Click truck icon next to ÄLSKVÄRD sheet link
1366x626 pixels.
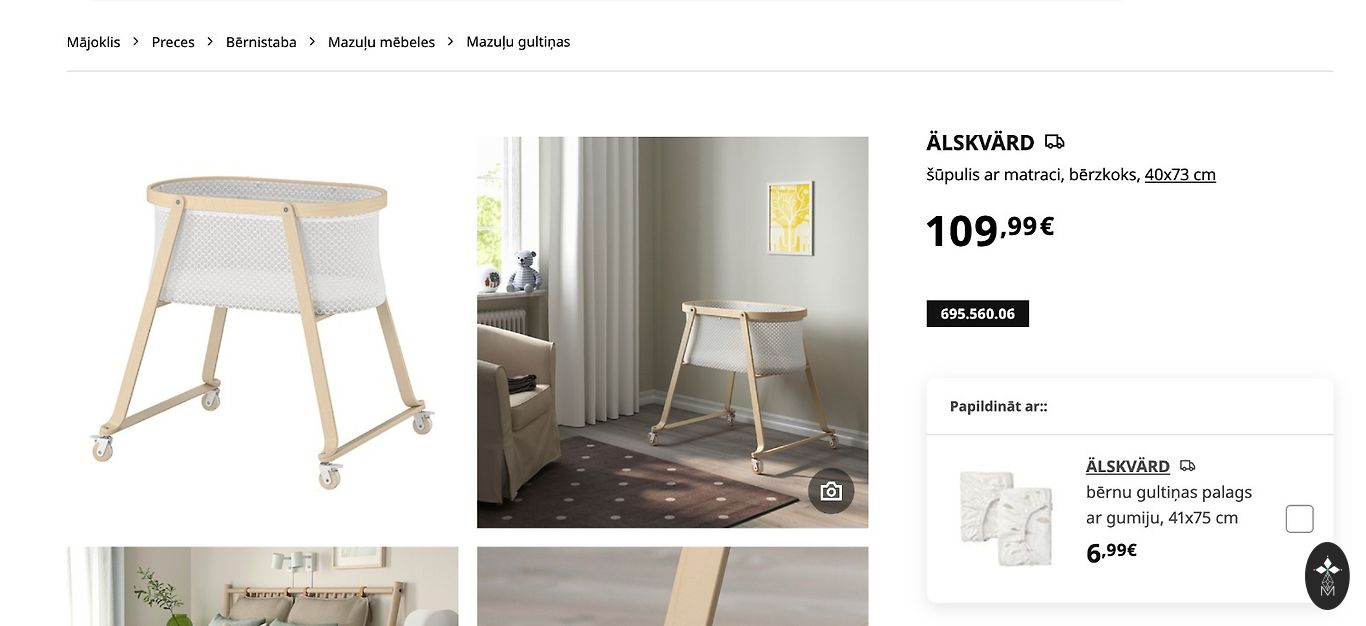point(1187,466)
